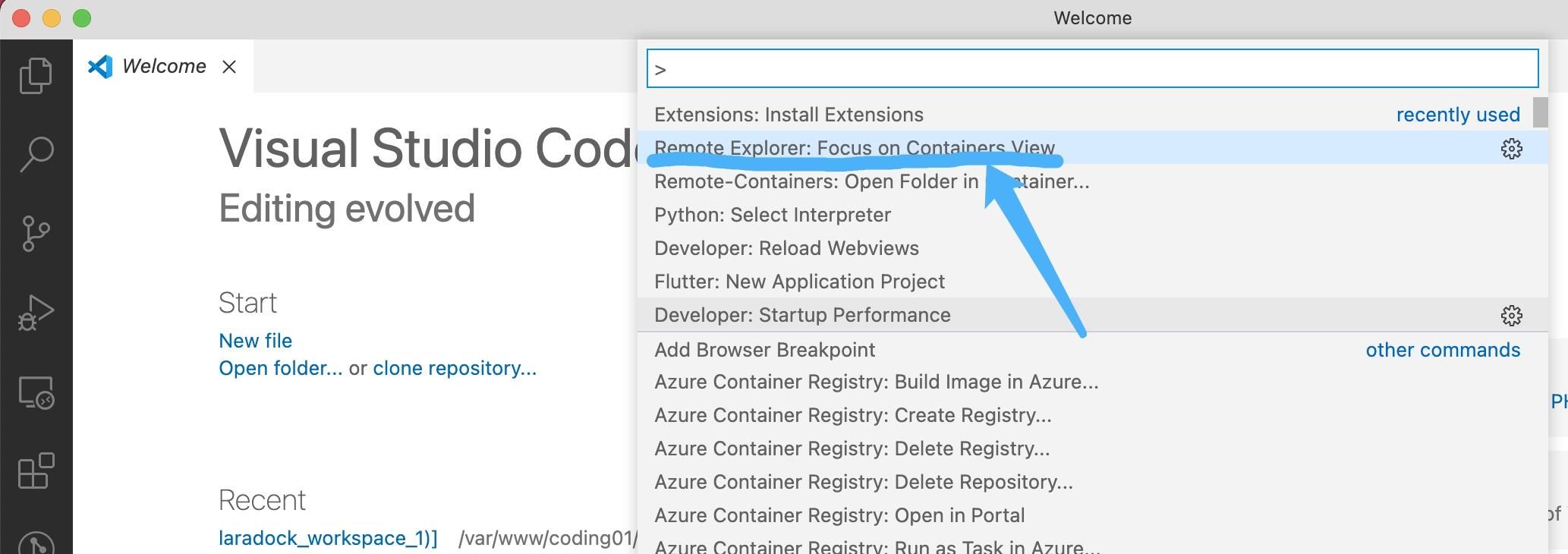Run Extensions: Install Extensions command
This screenshot has height=554, width=1568.
click(x=1092, y=115)
